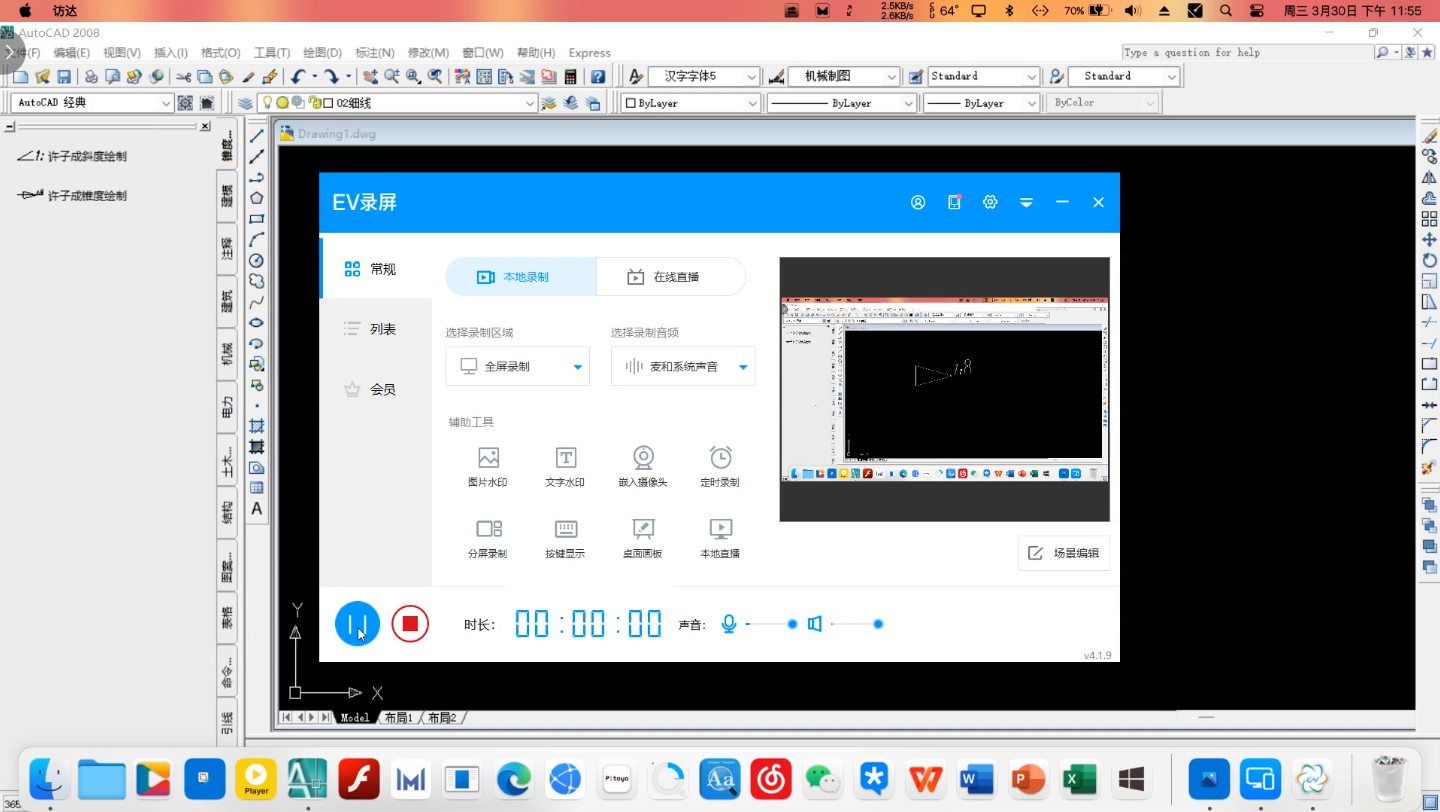1440x812 pixels.
Task: Switch to the 在线直播 tab
Action: pyautogui.click(x=671, y=277)
